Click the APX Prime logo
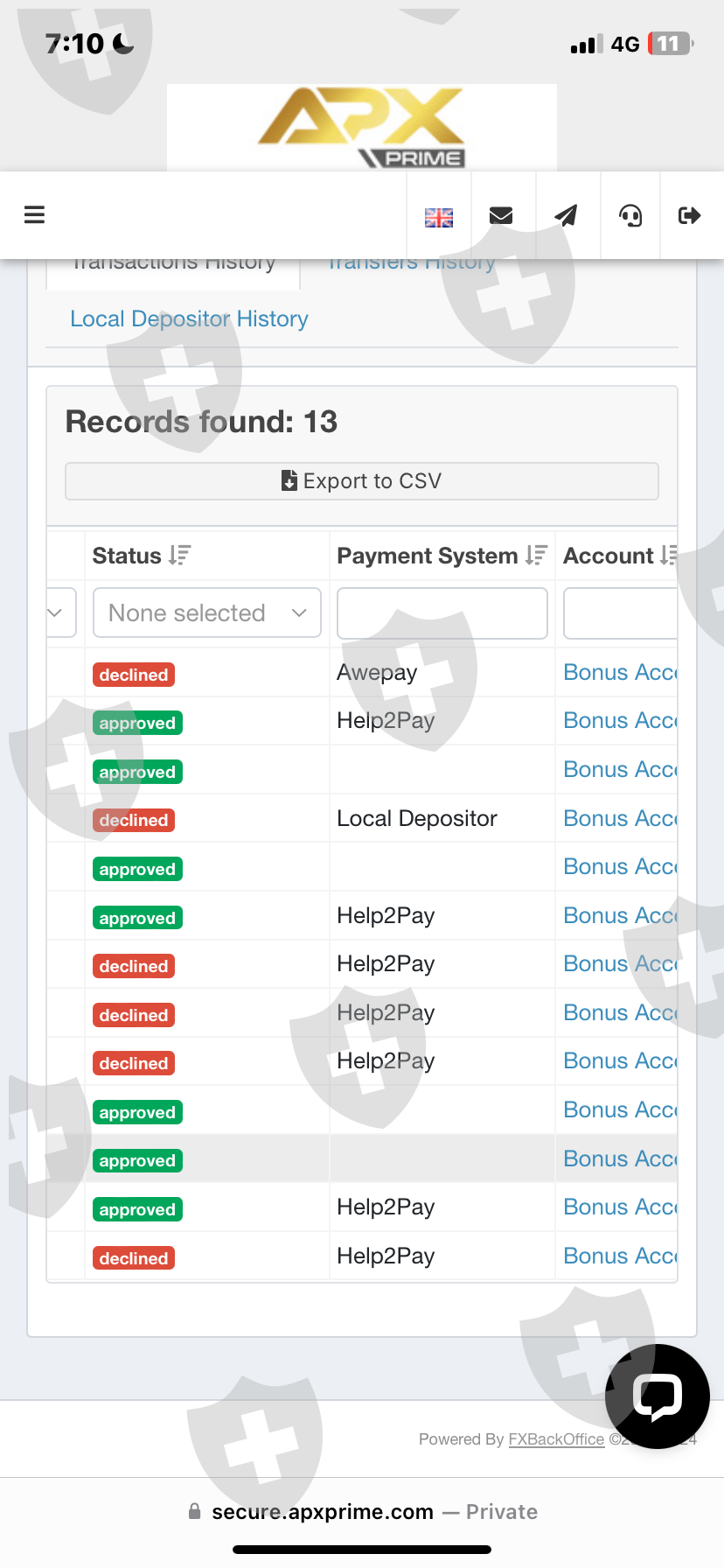 (362, 128)
